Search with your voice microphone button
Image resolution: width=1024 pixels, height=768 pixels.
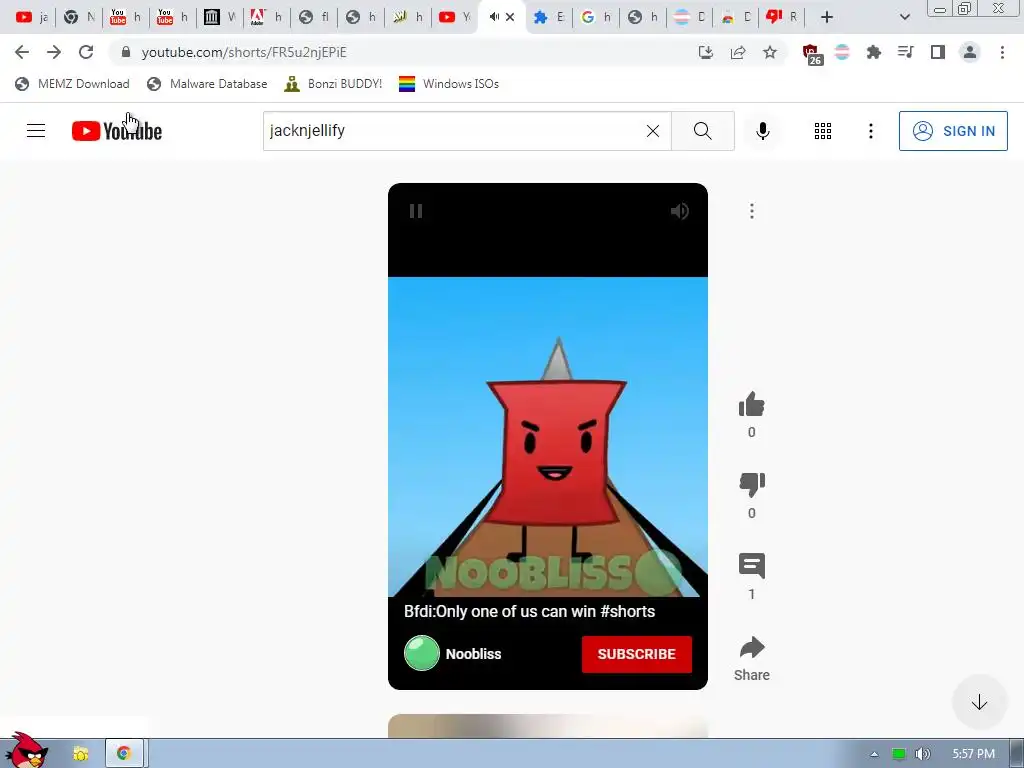click(x=762, y=131)
